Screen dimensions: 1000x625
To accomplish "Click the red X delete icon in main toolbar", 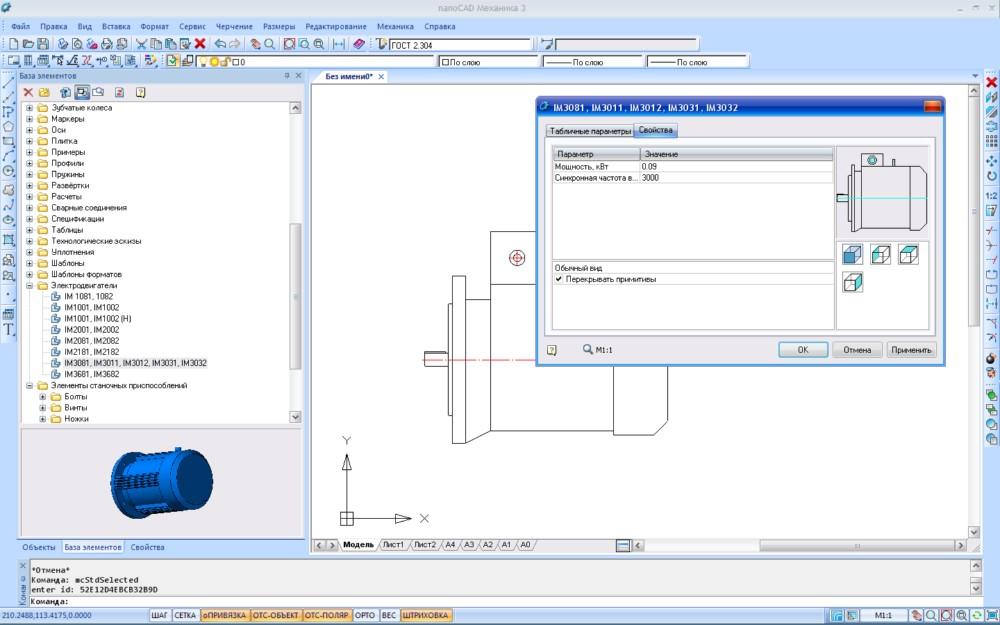I will (x=200, y=44).
